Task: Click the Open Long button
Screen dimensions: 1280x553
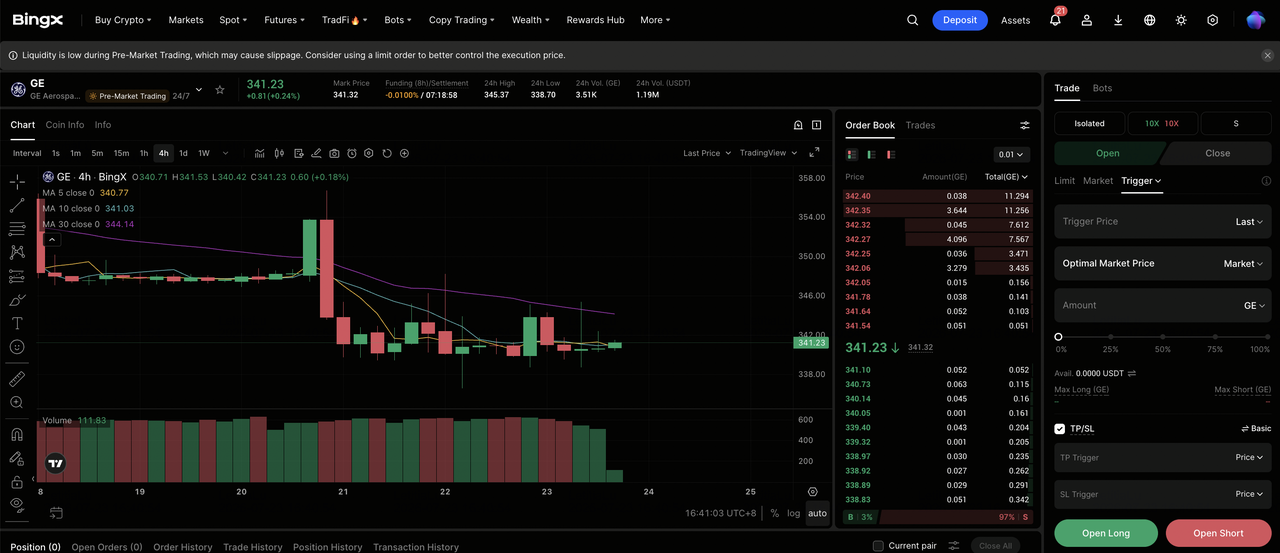Action: click(1106, 533)
